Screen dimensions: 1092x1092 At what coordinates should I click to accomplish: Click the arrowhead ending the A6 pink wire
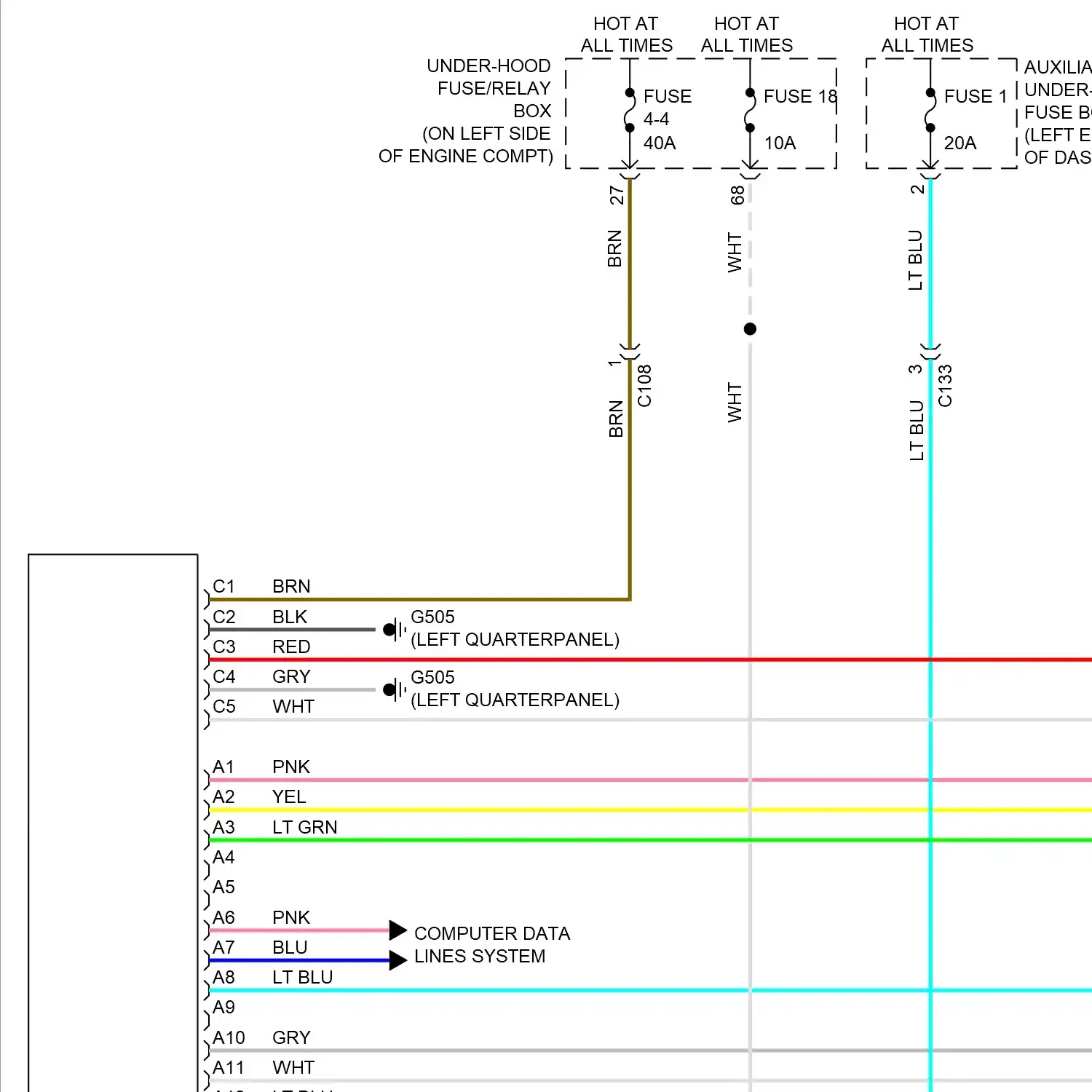click(397, 930)
